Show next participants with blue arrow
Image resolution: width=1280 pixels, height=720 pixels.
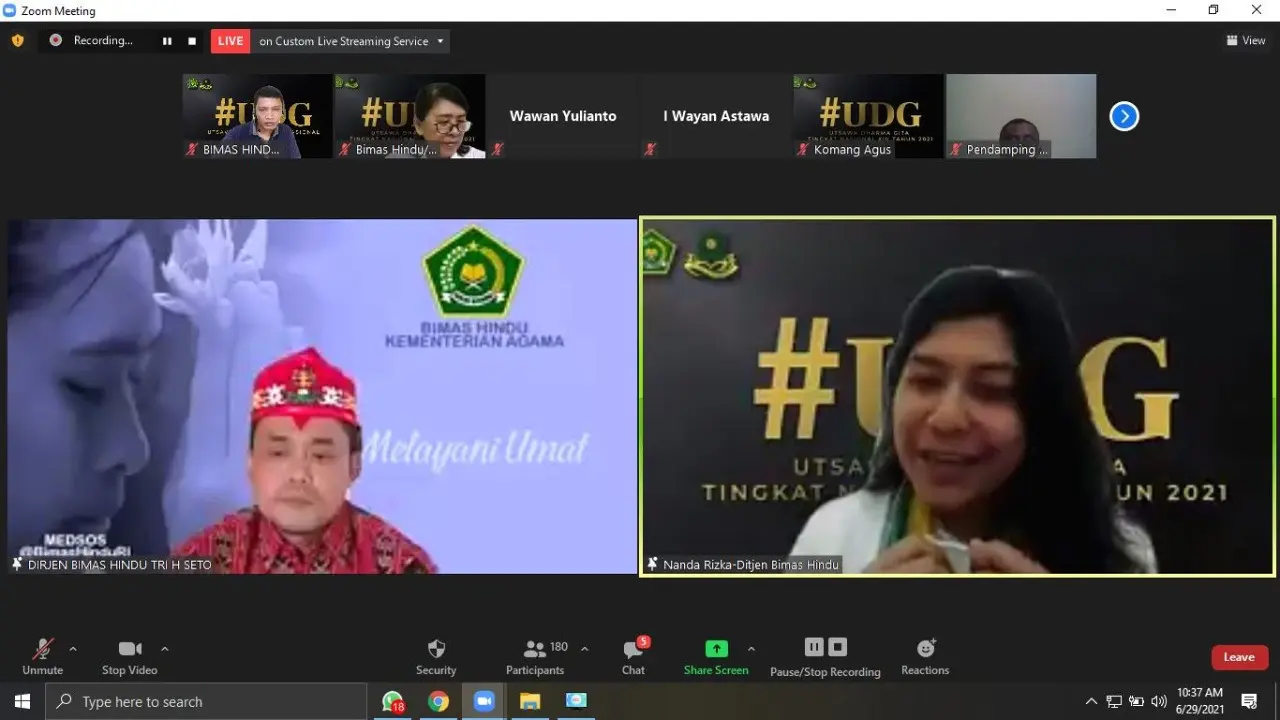click(1124, 116)
